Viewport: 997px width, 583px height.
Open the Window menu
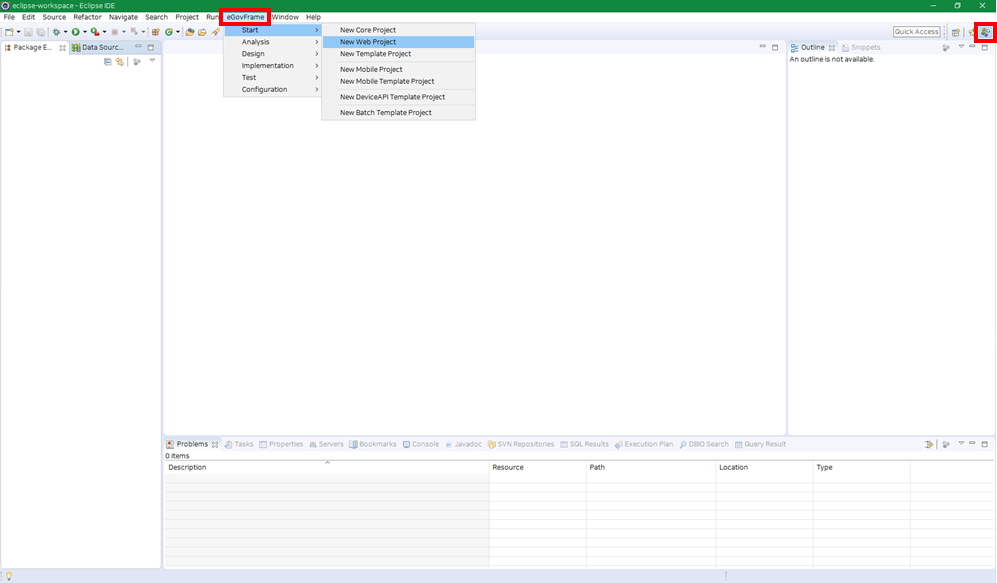(285, 17)
